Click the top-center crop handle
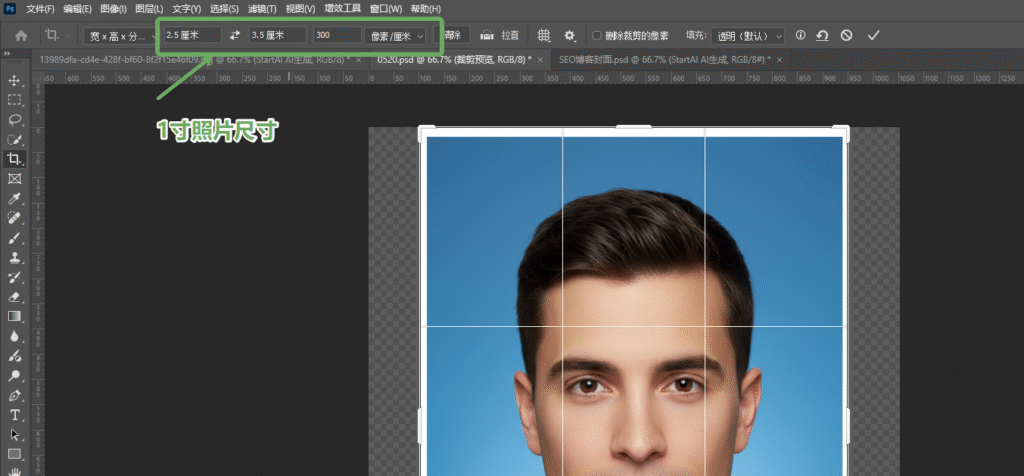This screenshot has width=1024, height=476. [634, 127]
